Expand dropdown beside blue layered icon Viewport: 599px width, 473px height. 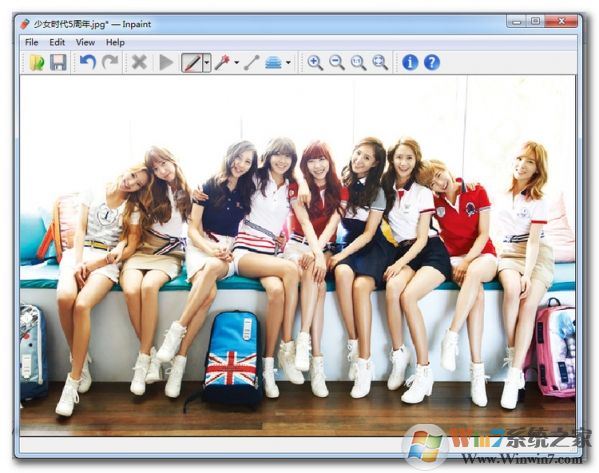point(288,62)
